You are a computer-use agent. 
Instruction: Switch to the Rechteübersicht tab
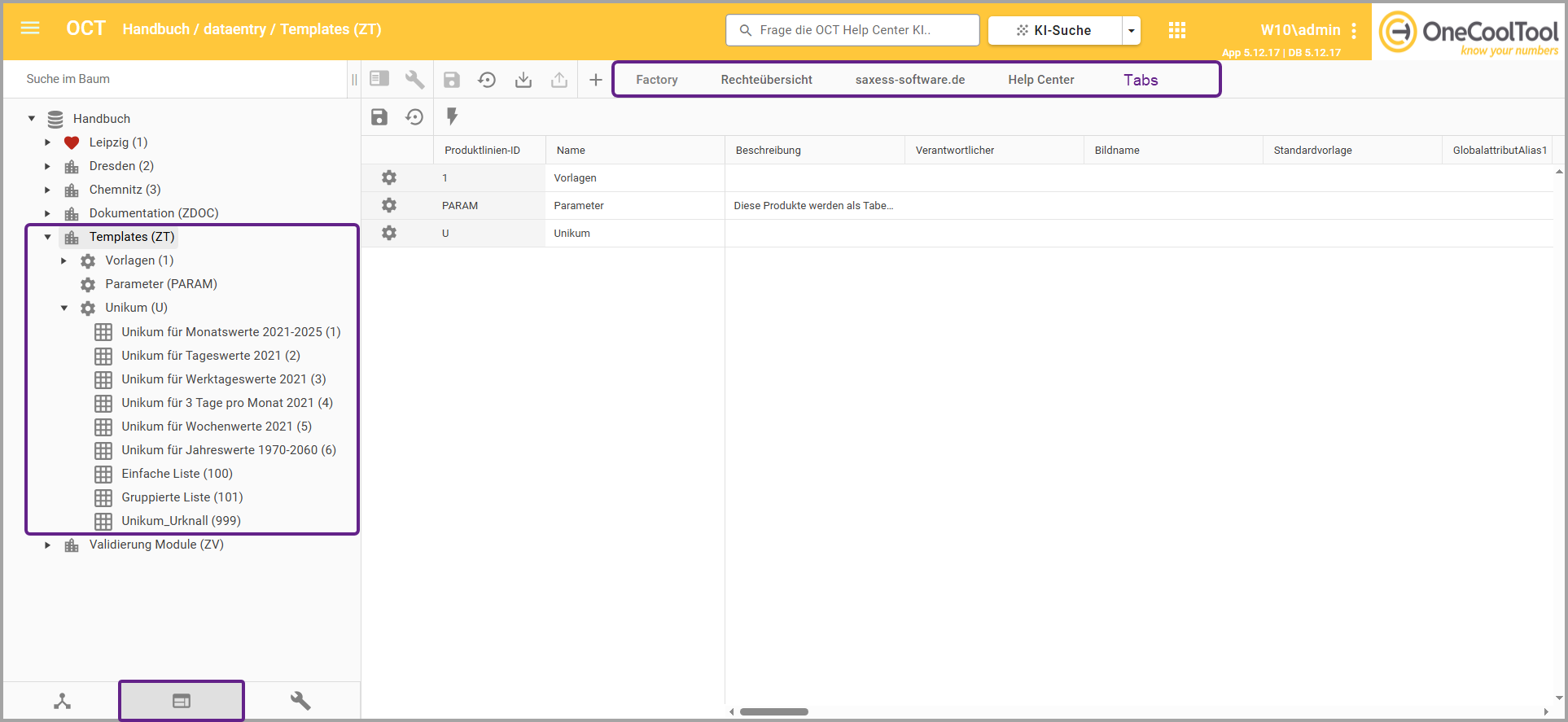click(766, 80)
